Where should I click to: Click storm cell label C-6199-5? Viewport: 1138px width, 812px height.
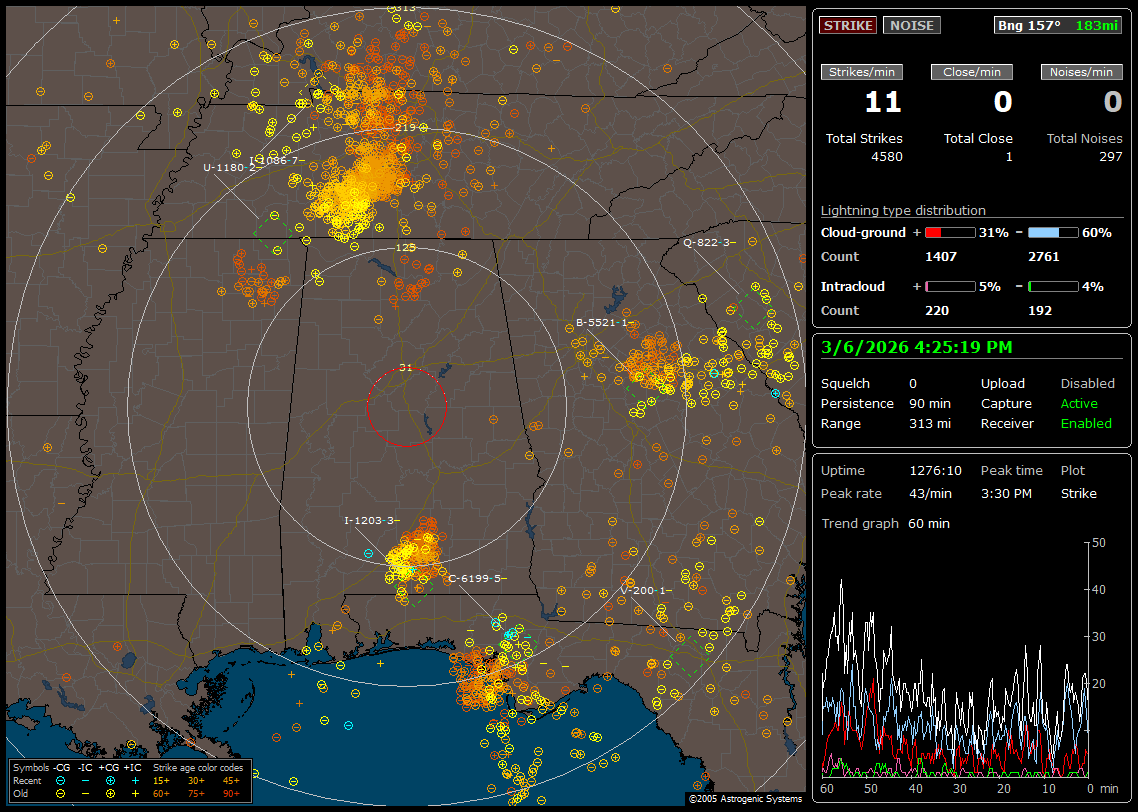tap(474, 578)
